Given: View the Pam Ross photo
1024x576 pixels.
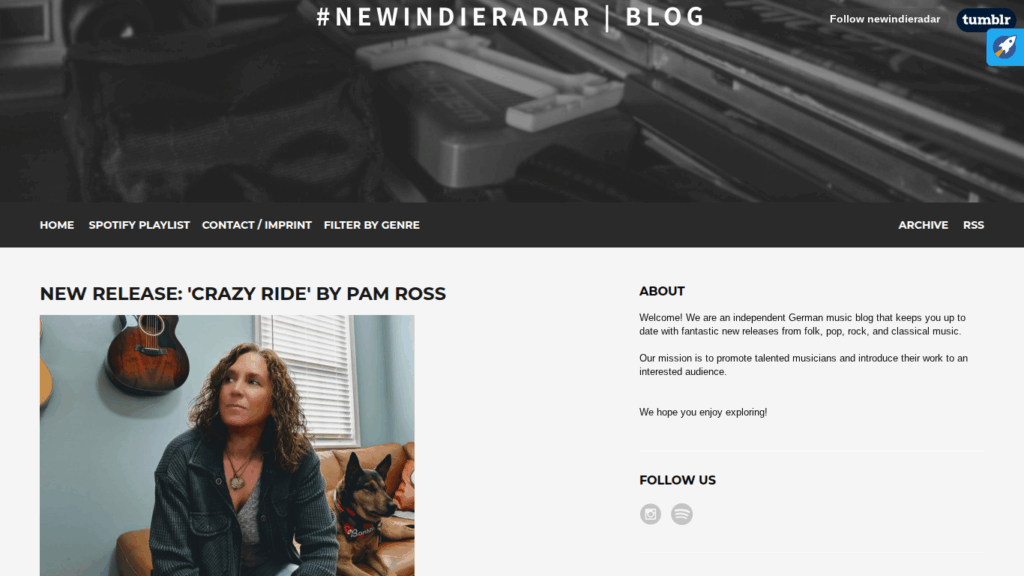Looking at the screenshot, I should pyautogui.click(x=227, y=445).
